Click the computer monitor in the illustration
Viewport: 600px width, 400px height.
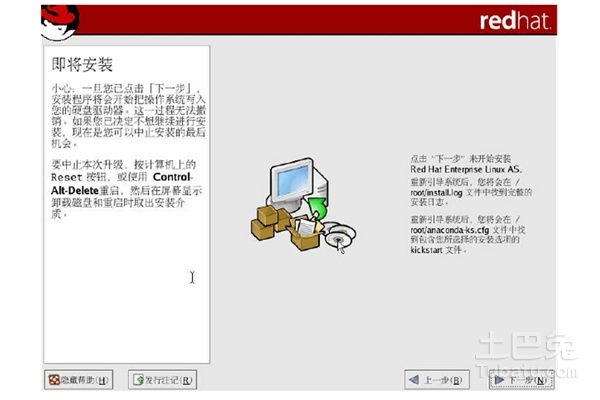coord(291,182)
